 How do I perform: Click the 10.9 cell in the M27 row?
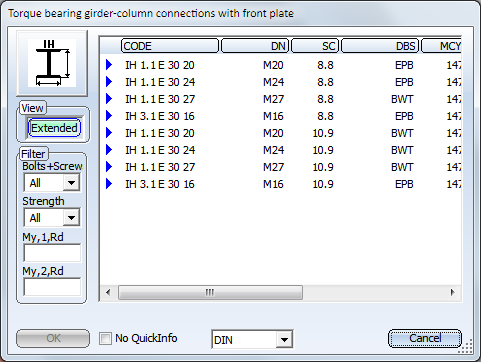(x=323, y=167)
